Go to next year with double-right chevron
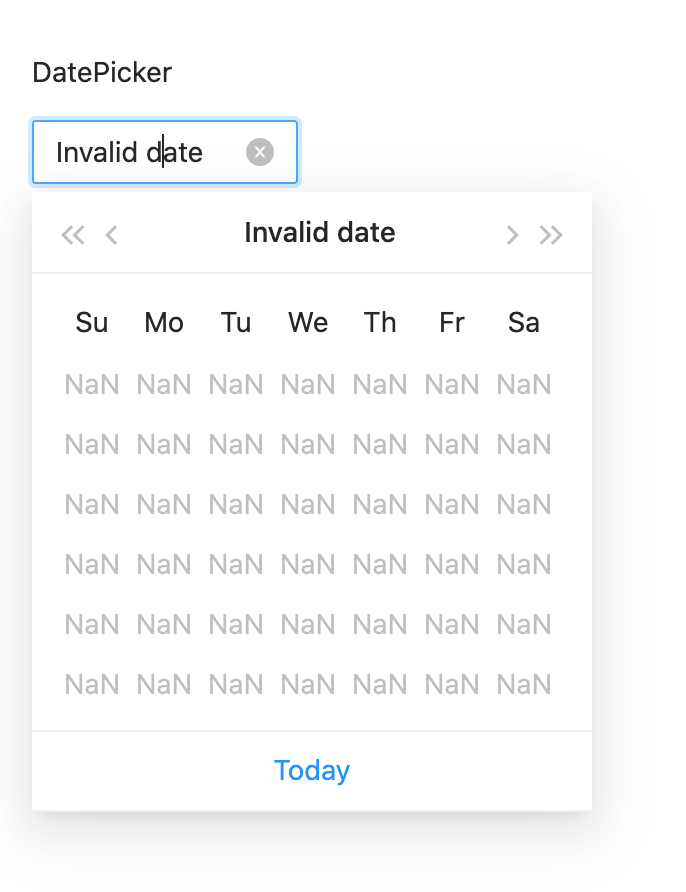Image resolution: width=686 pixels, height=892 pixels. tap(551, 234)
